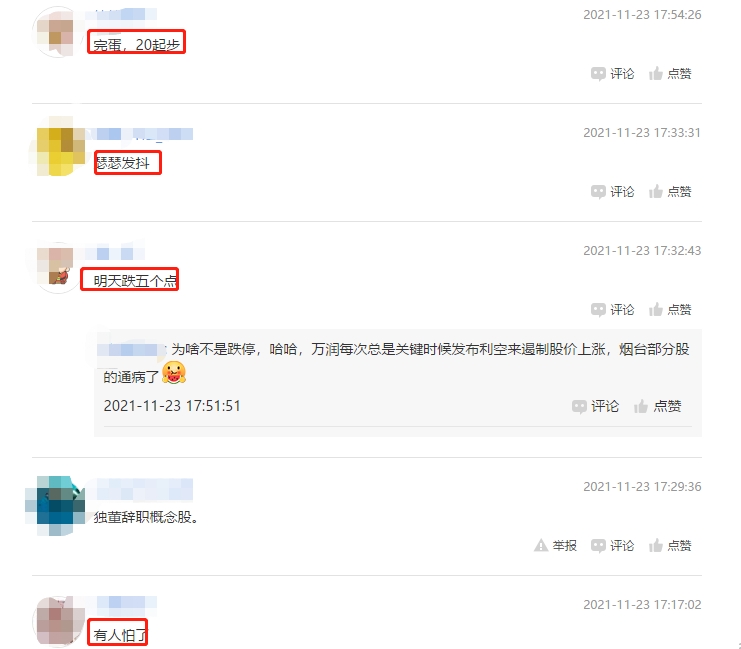Like the nested 17:51:51 reply
The image size is (741, 649).
(x=640, y=406)
